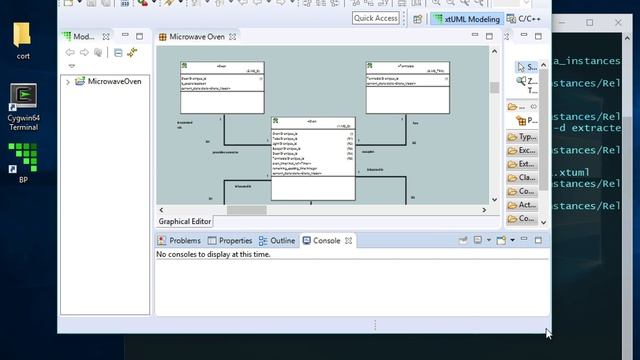This screenshot has width=640, height=360.
Task: Select the BP desktop shortcut
Action: tap(23, 162)
